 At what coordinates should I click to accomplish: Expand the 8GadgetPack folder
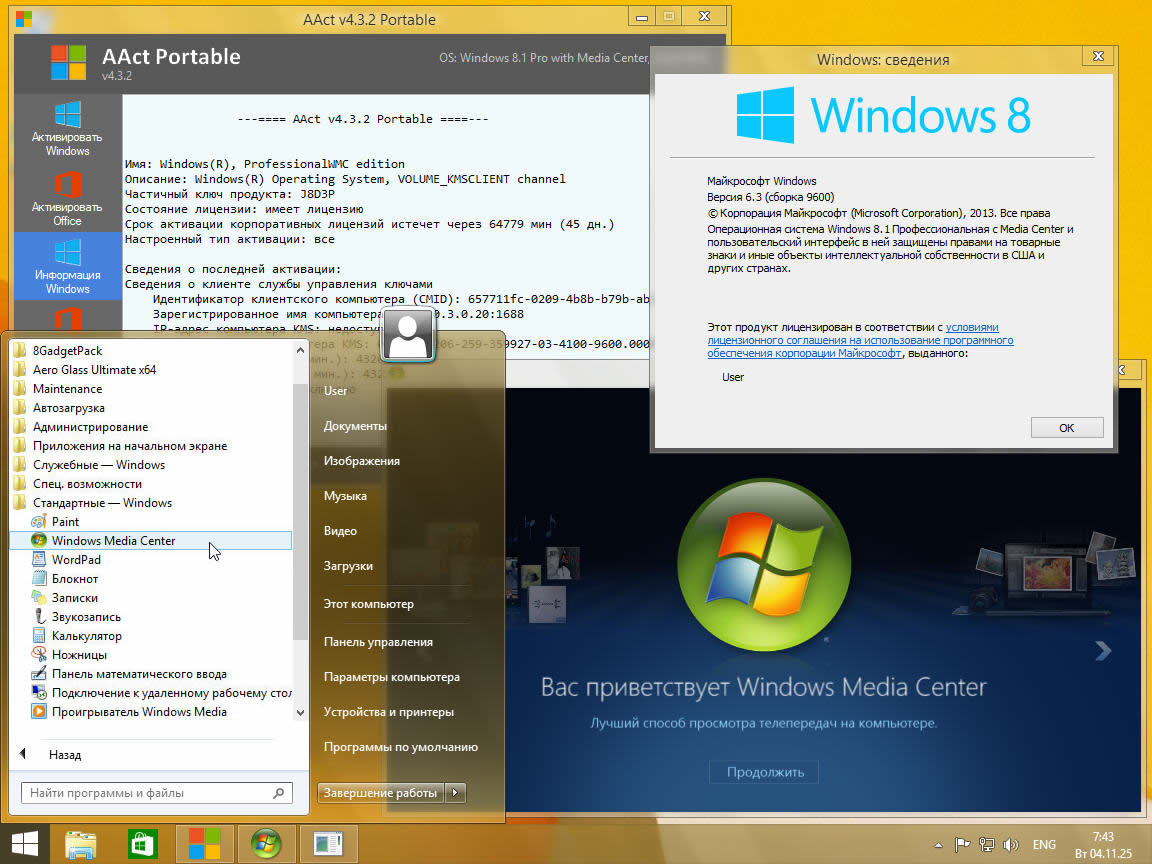[67, 351]
